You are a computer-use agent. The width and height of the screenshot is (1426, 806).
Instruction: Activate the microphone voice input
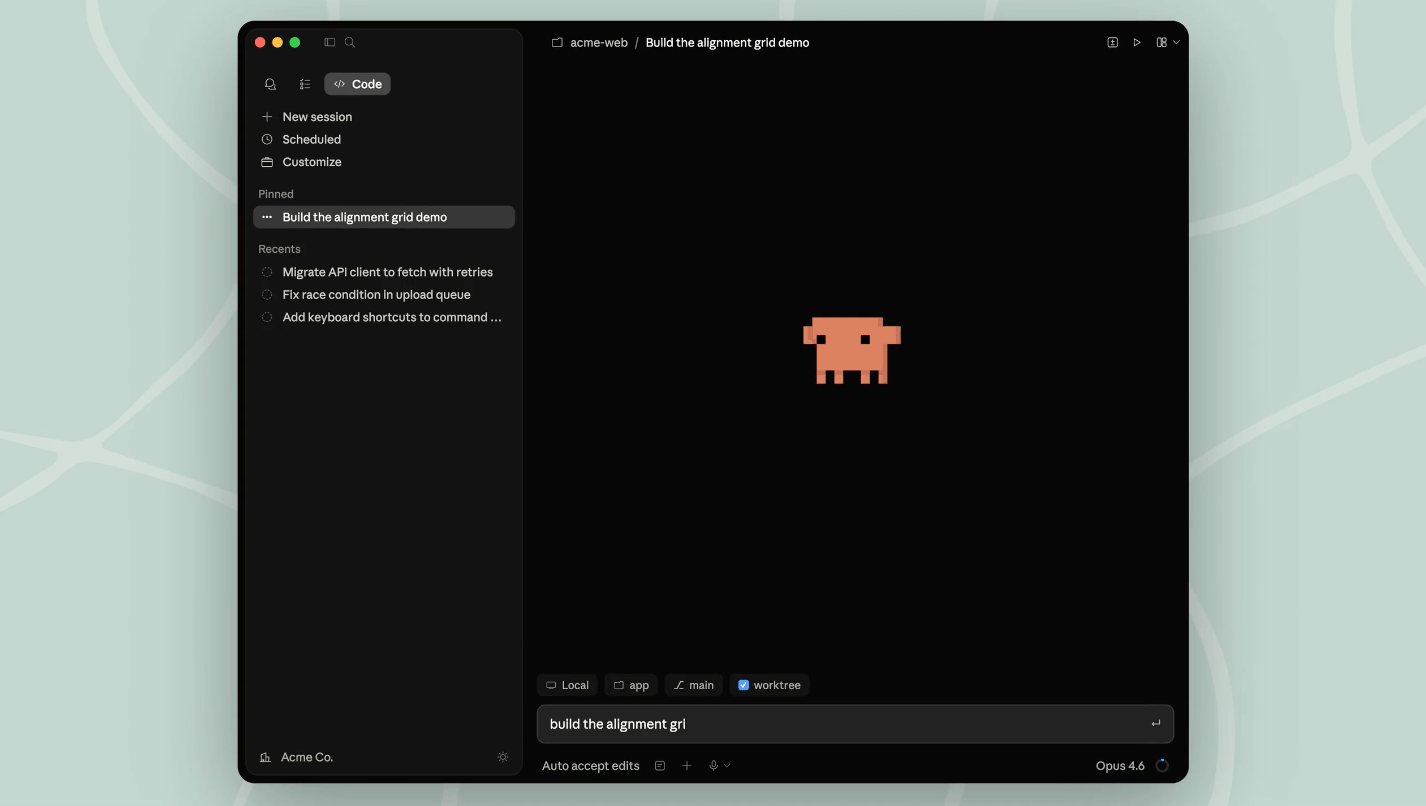coord(714,766)
